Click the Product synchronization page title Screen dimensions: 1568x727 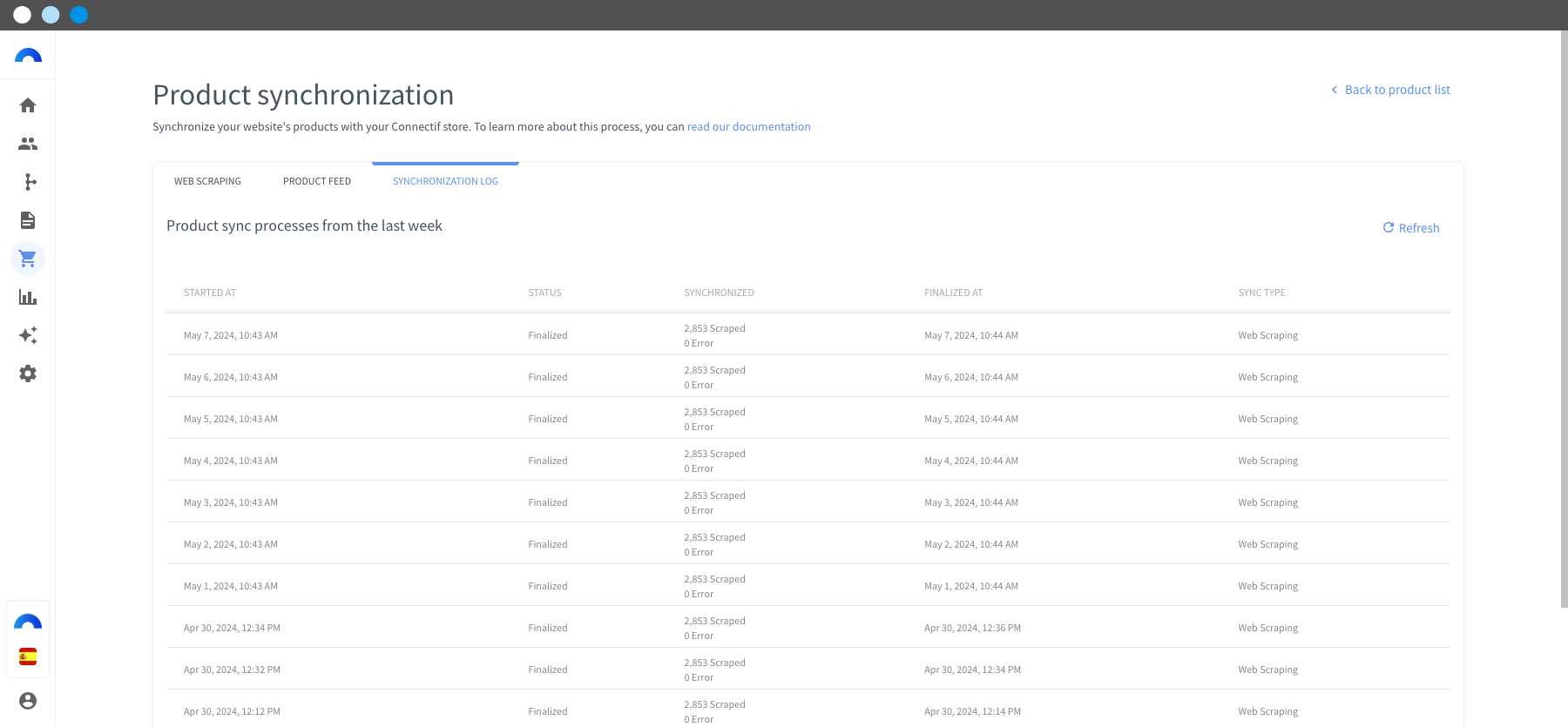pyautogui.click(x=303, y=95)
